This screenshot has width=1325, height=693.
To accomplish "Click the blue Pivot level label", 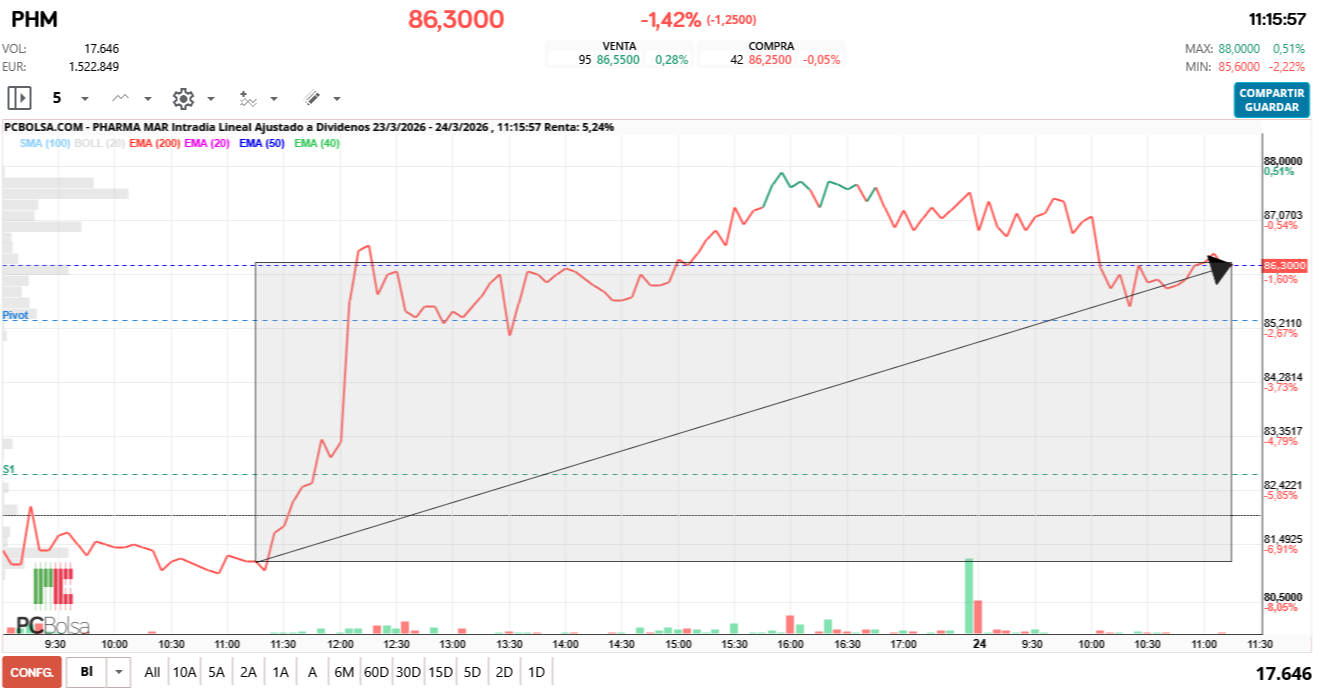I will click(15, 314).
